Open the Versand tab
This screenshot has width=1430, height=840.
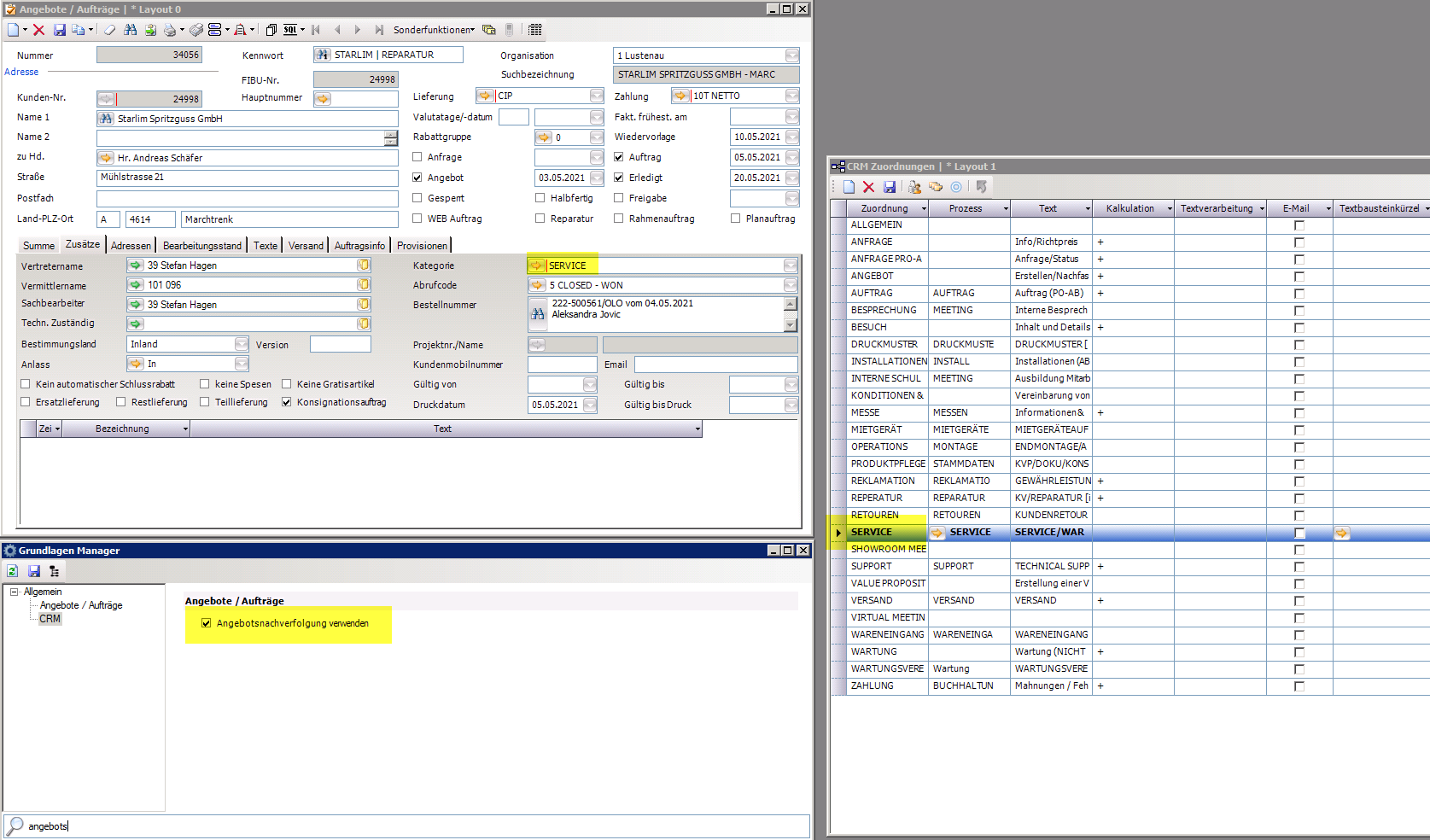[x=306, y=246]
